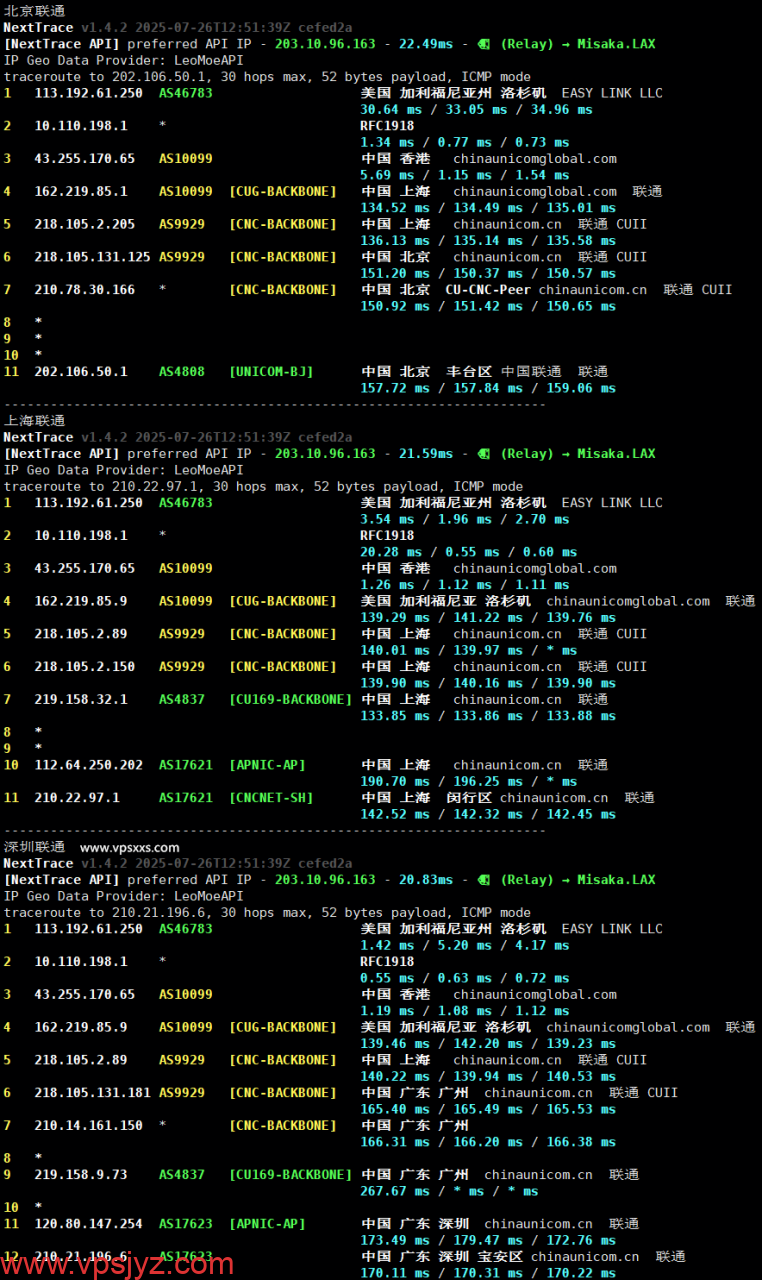762x1280 pixels.
Task: Click the 'traceroute to 202.106.50.1' line
Action: coord(267,77)
